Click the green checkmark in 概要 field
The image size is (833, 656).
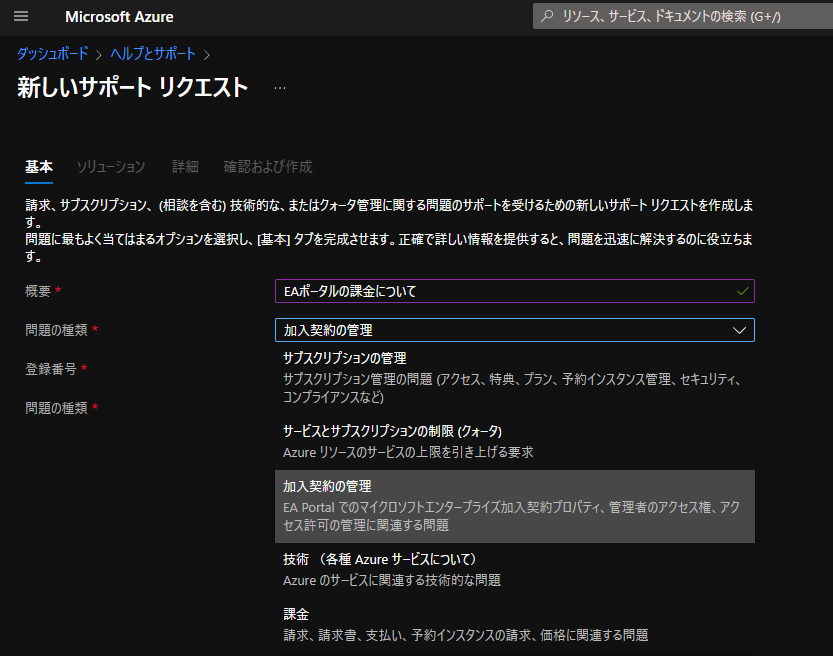click(x=743, y=291)
